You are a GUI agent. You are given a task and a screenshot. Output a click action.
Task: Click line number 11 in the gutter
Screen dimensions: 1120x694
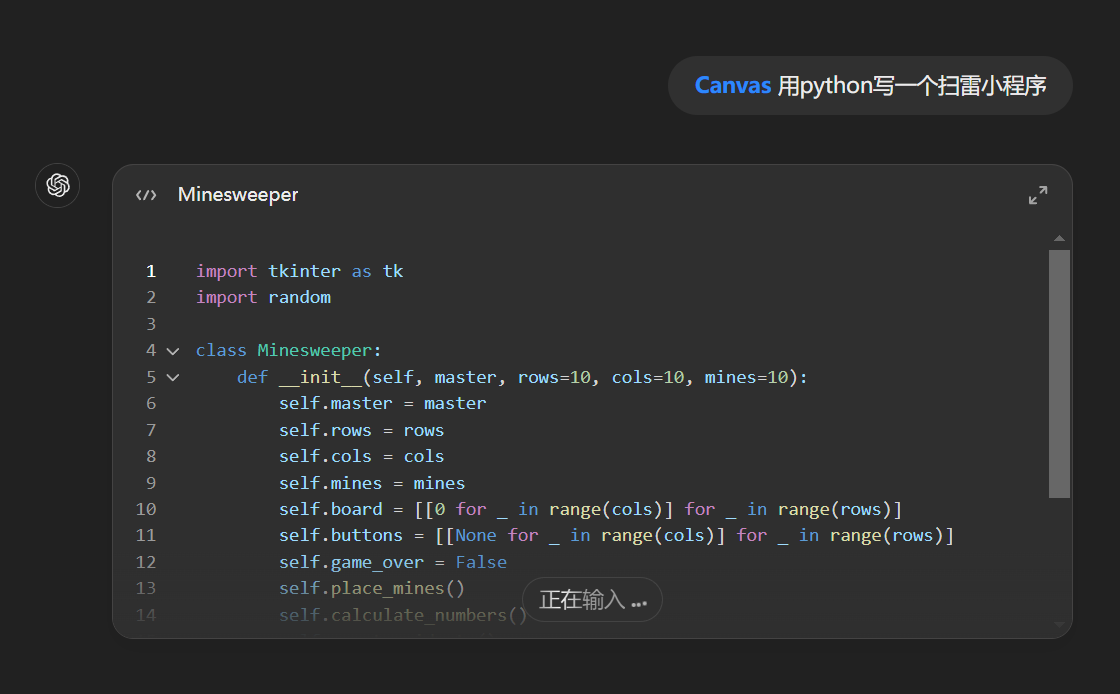click(146, 535)
